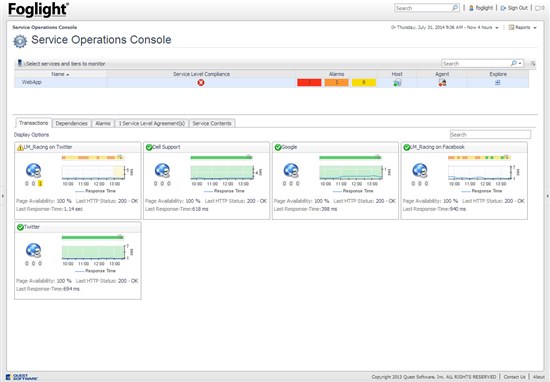Click the Google green availability status bar
This screenshot has height=382, width=550.
point(350,158)
